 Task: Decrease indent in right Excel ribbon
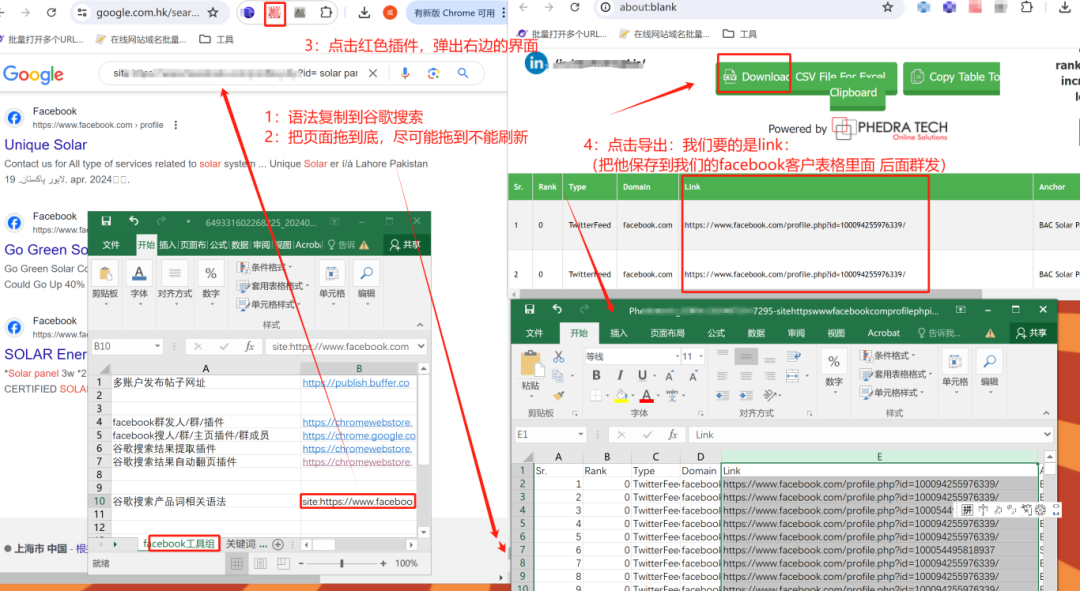(723, 395)
